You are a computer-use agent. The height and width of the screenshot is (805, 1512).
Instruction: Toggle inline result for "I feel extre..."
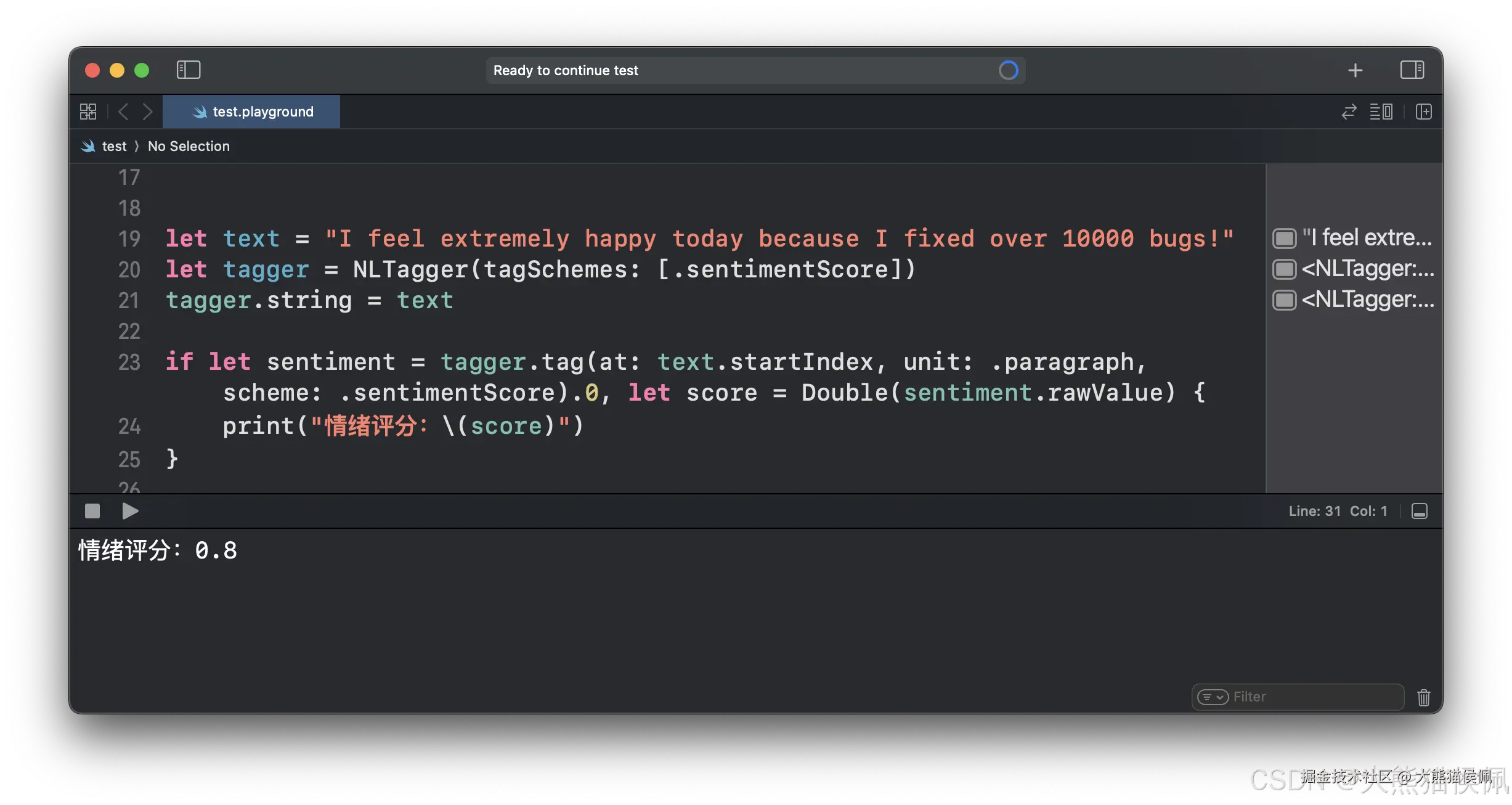tap(1284, 239)
